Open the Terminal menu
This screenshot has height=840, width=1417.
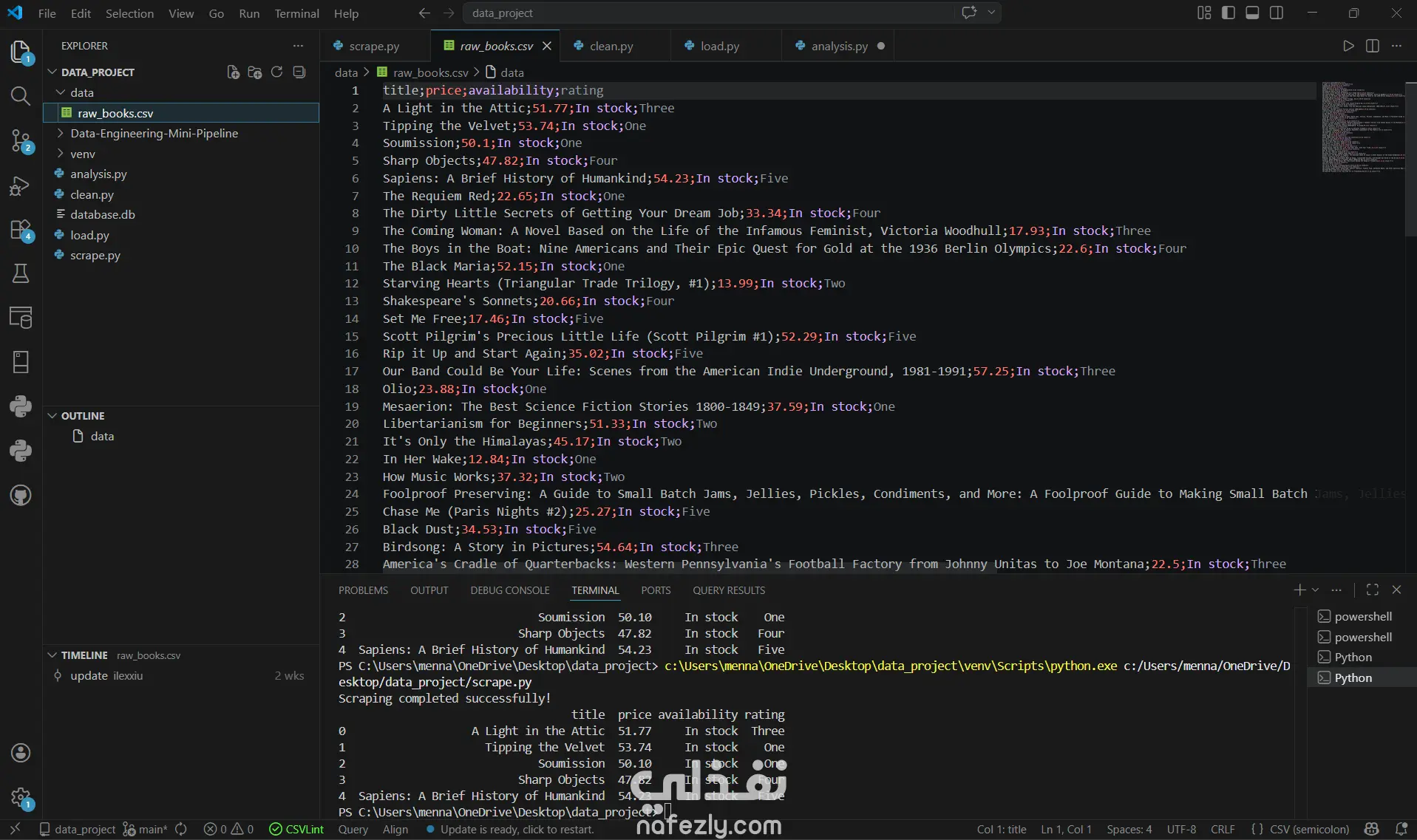click(296, 13)
